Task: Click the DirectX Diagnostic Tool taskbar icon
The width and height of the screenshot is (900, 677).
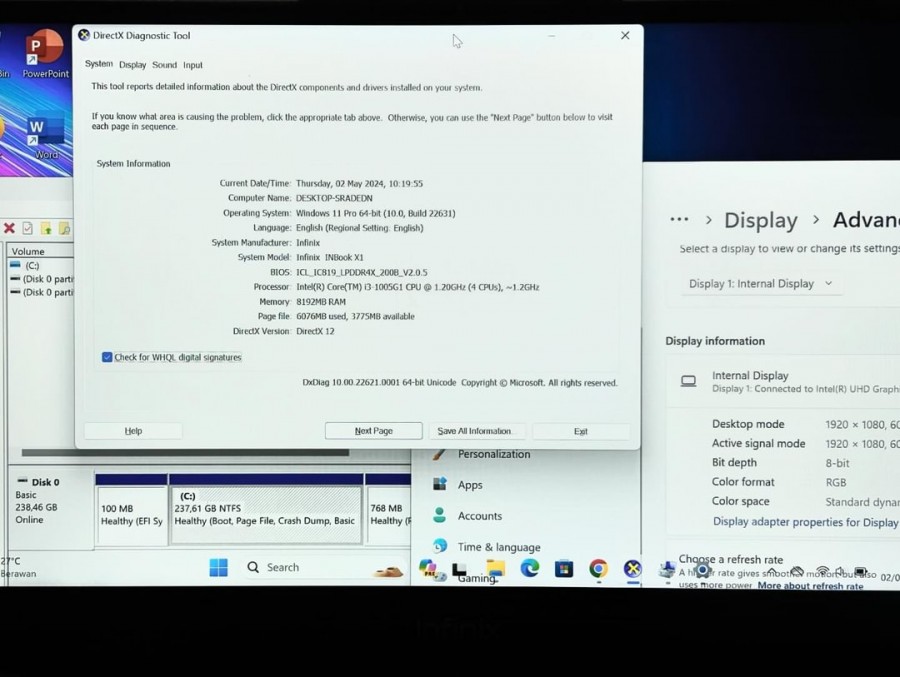Action: [632, 568]
